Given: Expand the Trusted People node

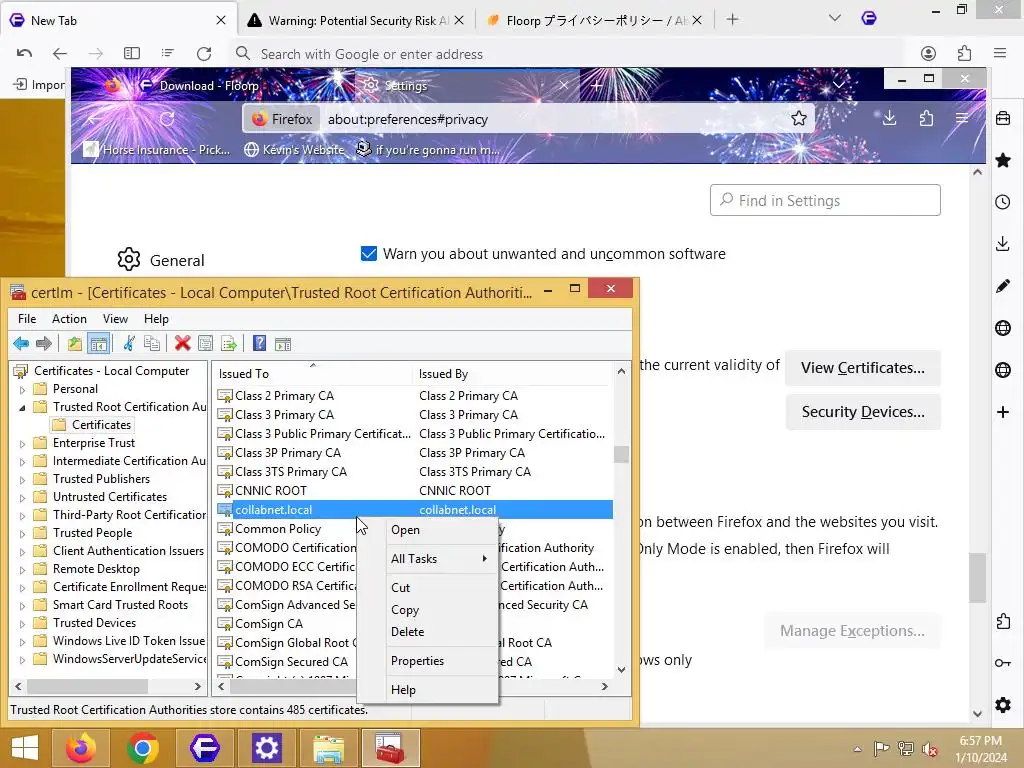Looking at the screenshot, I should tap(22, 534).
